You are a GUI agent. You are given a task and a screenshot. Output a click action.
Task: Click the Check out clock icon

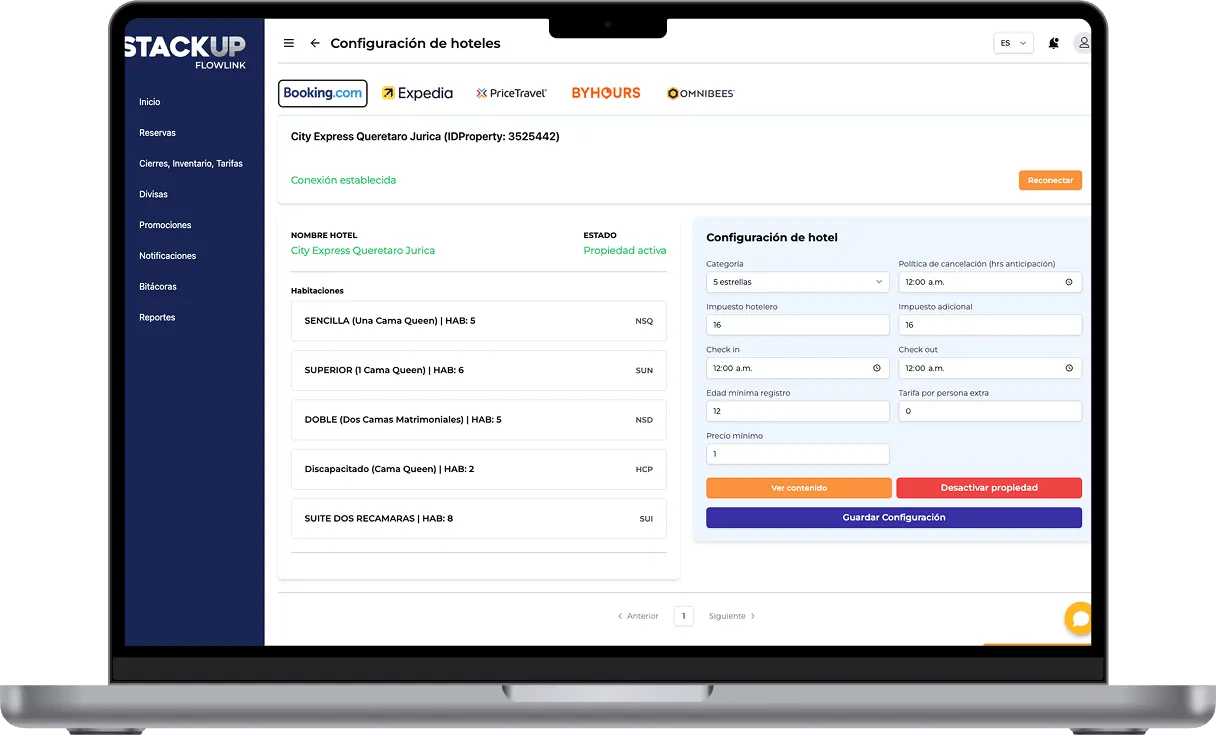pyautogui.click(x=1069, y=368)
